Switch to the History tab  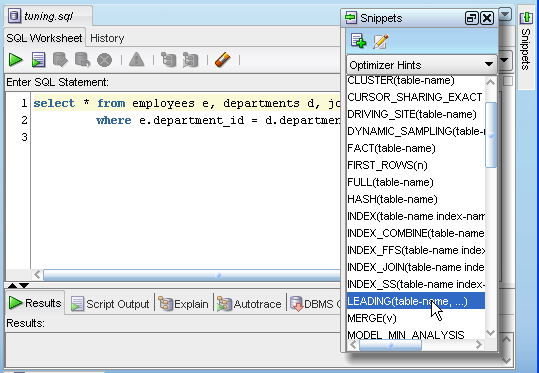click(x=107, y=38)
